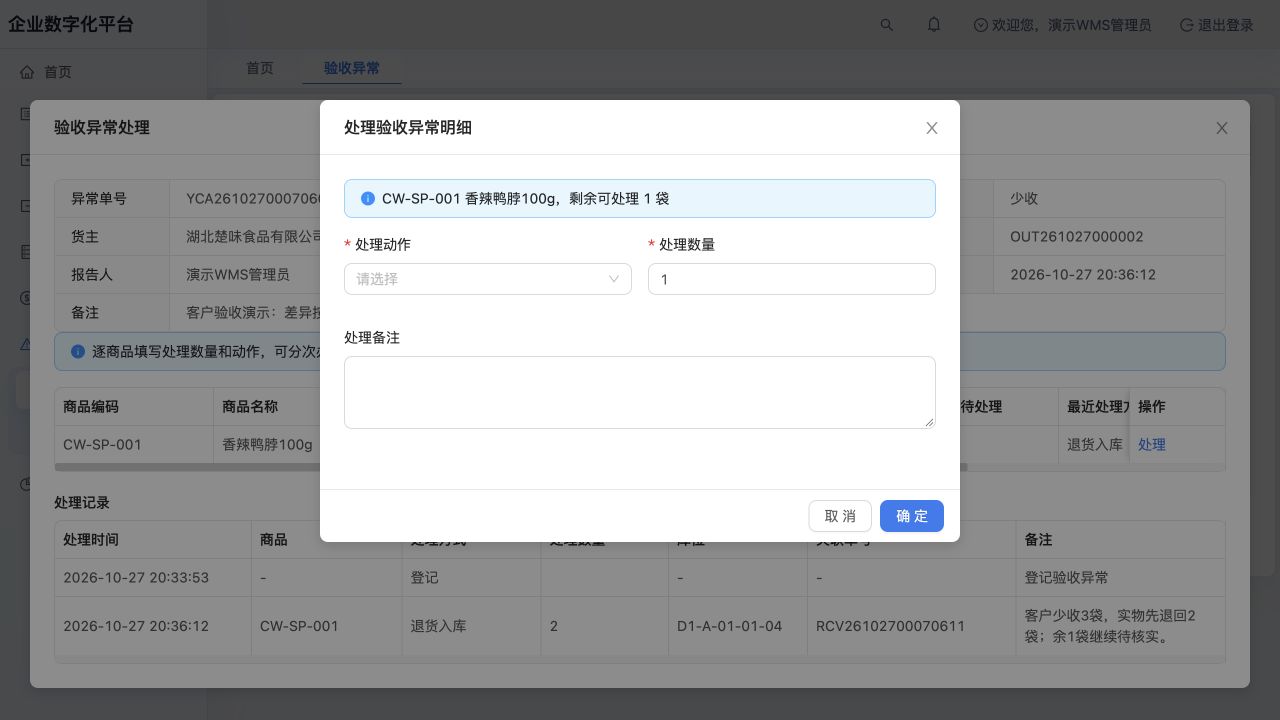The height and width of the screenshot is (720, 1280).
Task: Click receipt number RCV26102700070611
Action: [890, 626]
